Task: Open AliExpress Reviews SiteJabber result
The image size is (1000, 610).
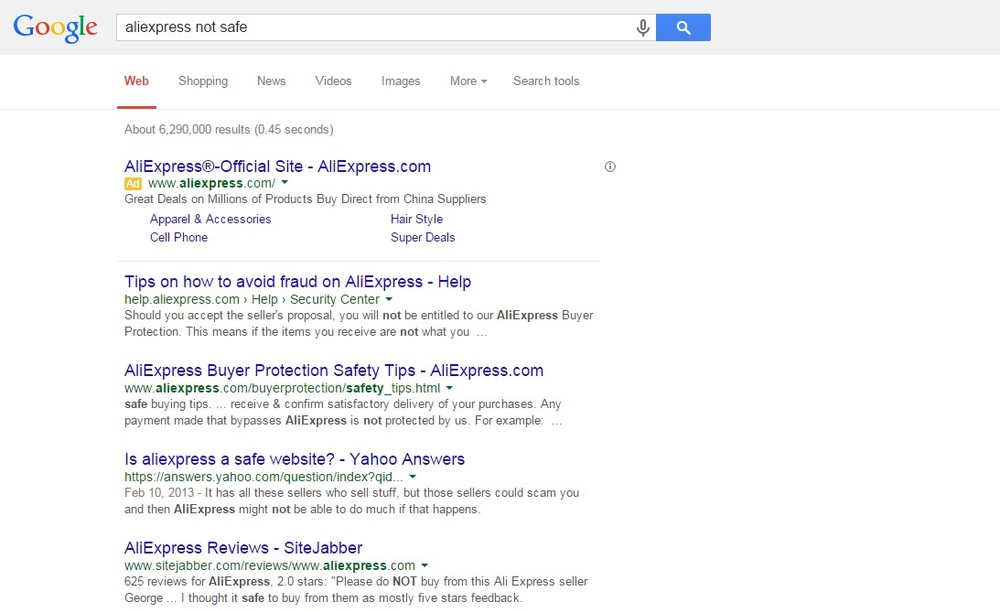Action: point(243,547)
